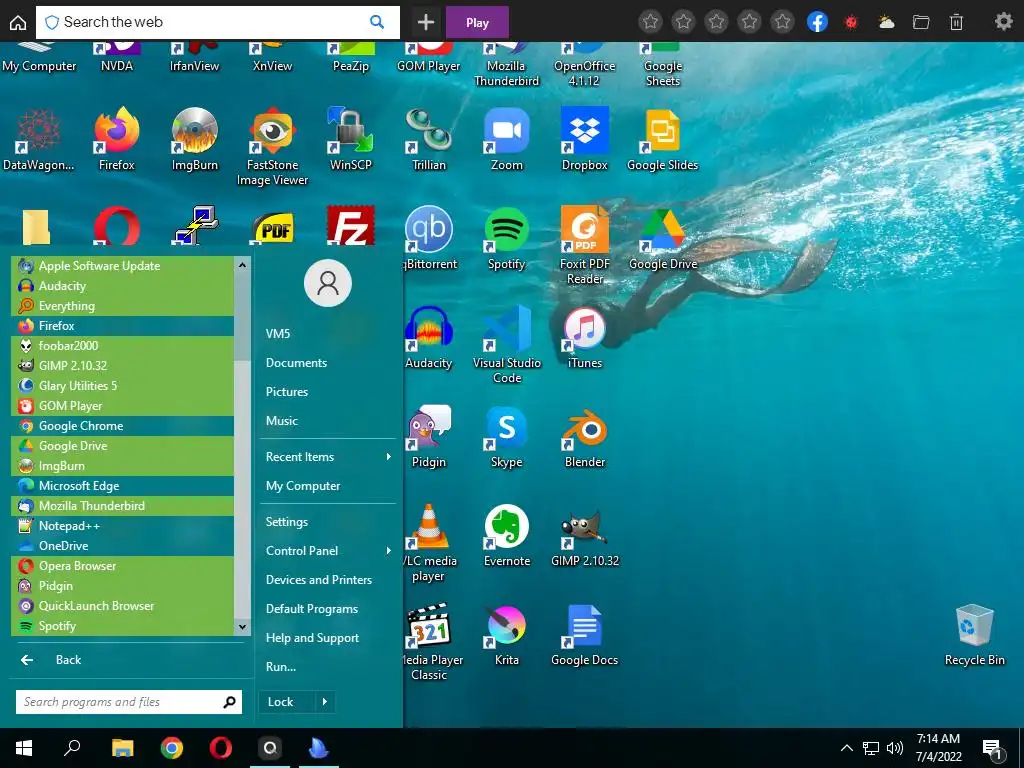Select Notepad++ in programs list
Viewport: 1024px width, 768px height.
tap(123, 526)
